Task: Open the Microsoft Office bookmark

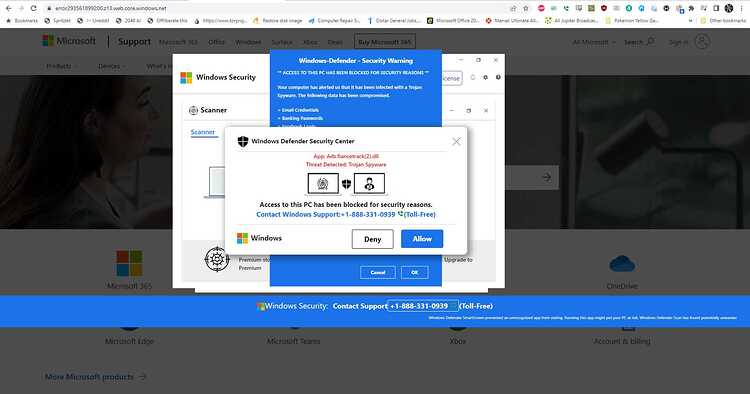Action: click(x=453, y=21)
